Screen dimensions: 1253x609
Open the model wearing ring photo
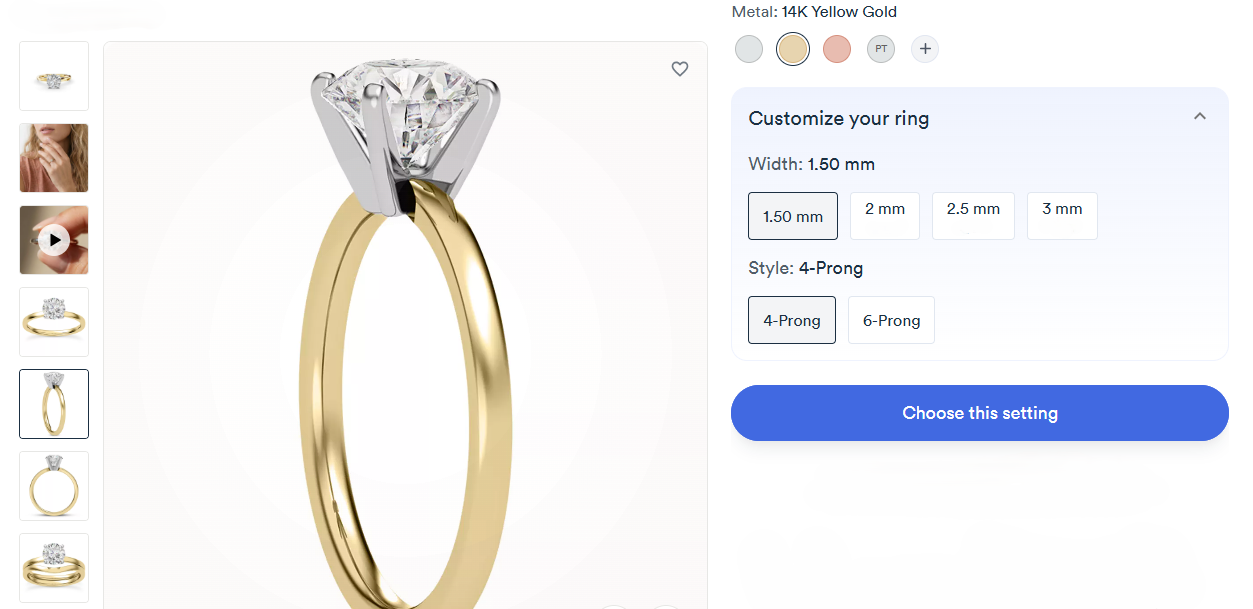53,157
